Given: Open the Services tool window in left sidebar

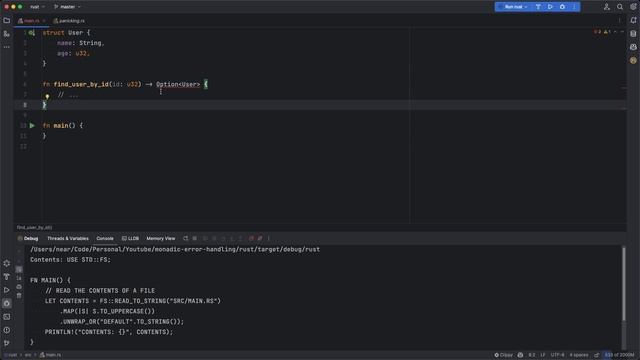Looking at the screenshot, I should pos(7,264).
